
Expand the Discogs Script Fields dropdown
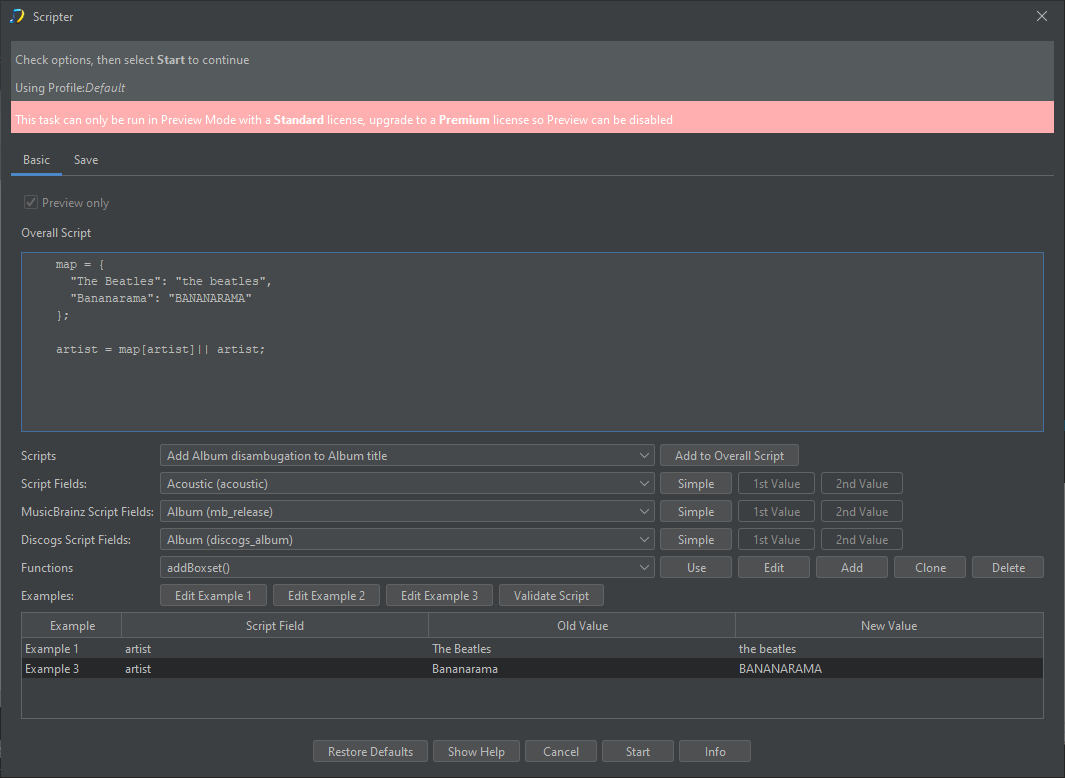tap(406, 540)
